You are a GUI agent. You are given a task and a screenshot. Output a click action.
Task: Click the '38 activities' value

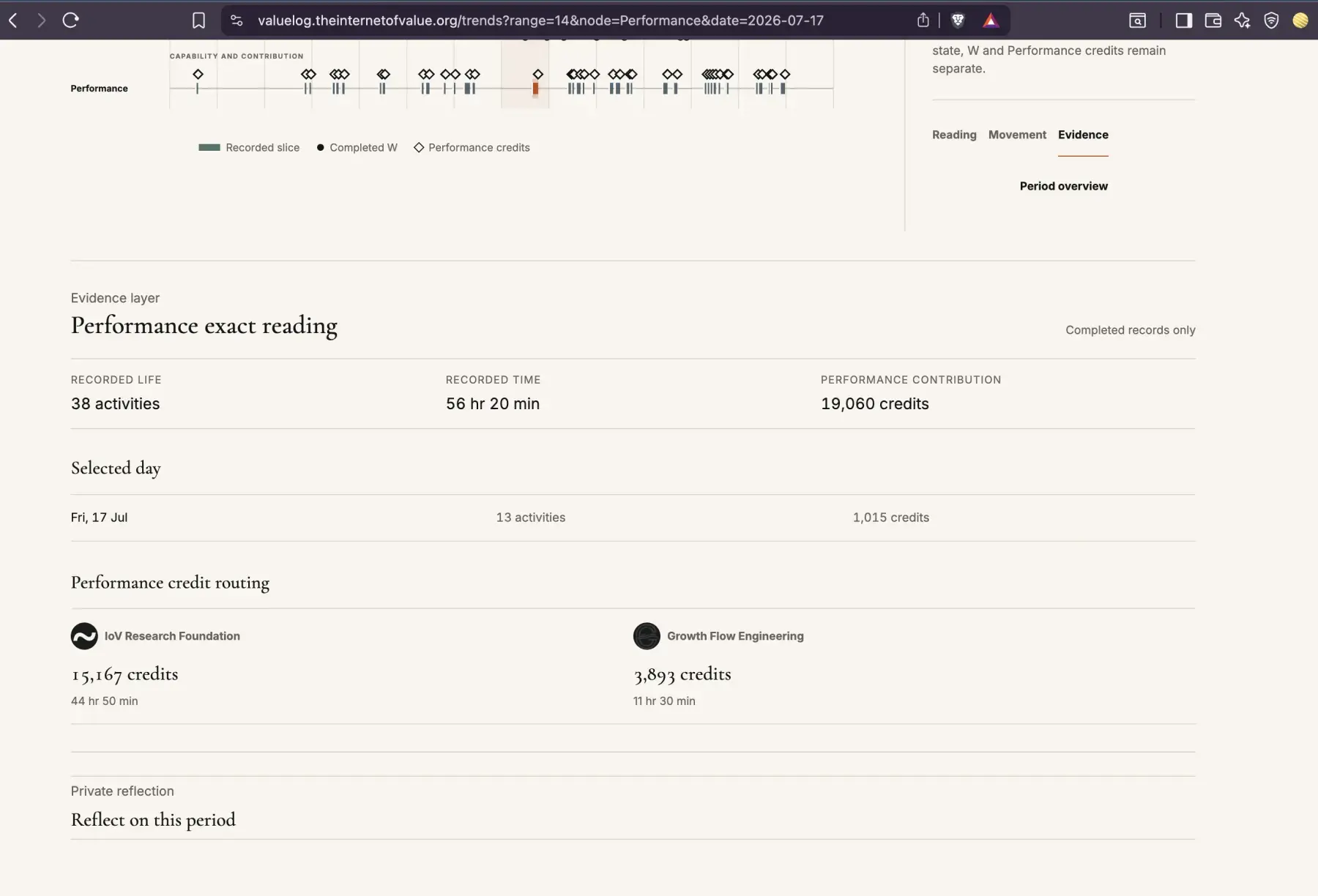(115, 403)
